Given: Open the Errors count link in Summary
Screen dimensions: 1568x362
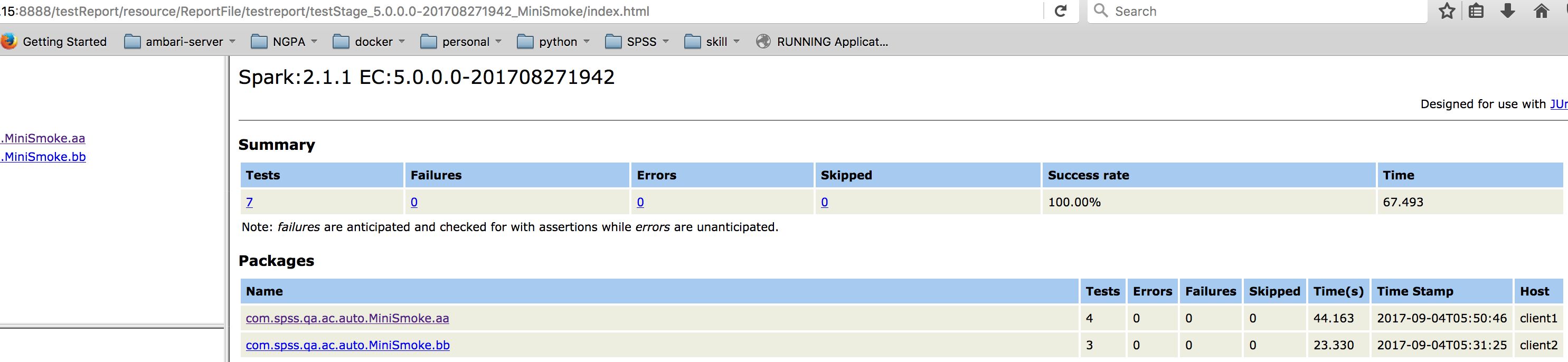Looking at the screenshot, I should click(x=640, y=202).
